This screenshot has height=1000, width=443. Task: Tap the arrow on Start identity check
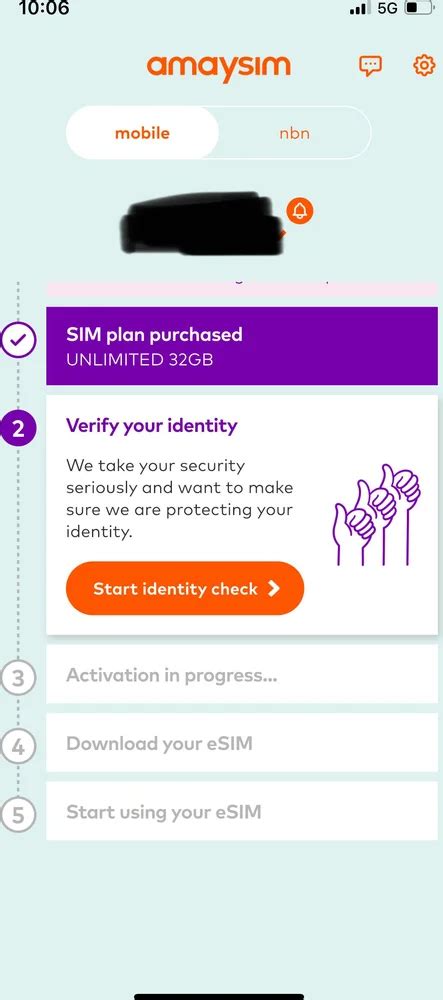(x=274, y=588)
